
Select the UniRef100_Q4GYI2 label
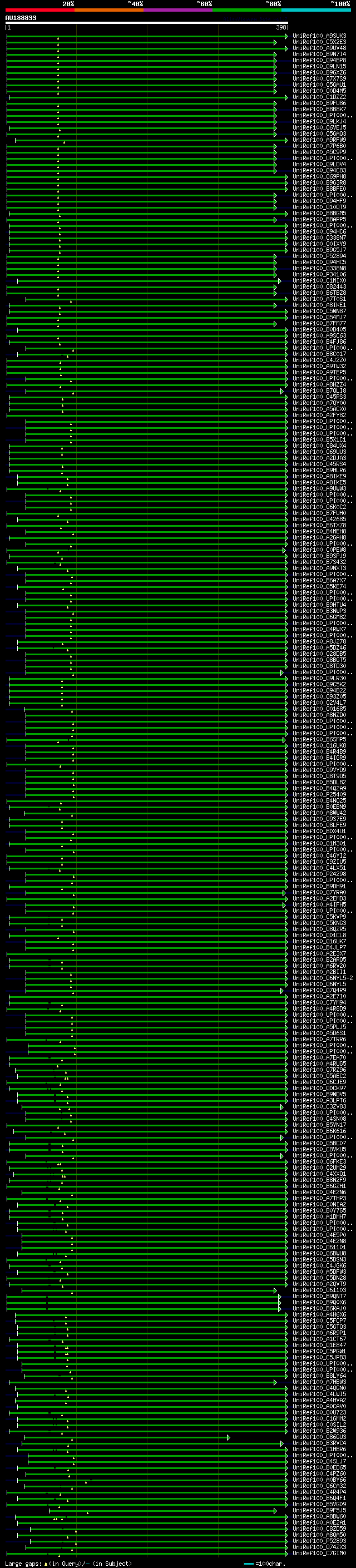pyautogui.click(x=319, y=855)
